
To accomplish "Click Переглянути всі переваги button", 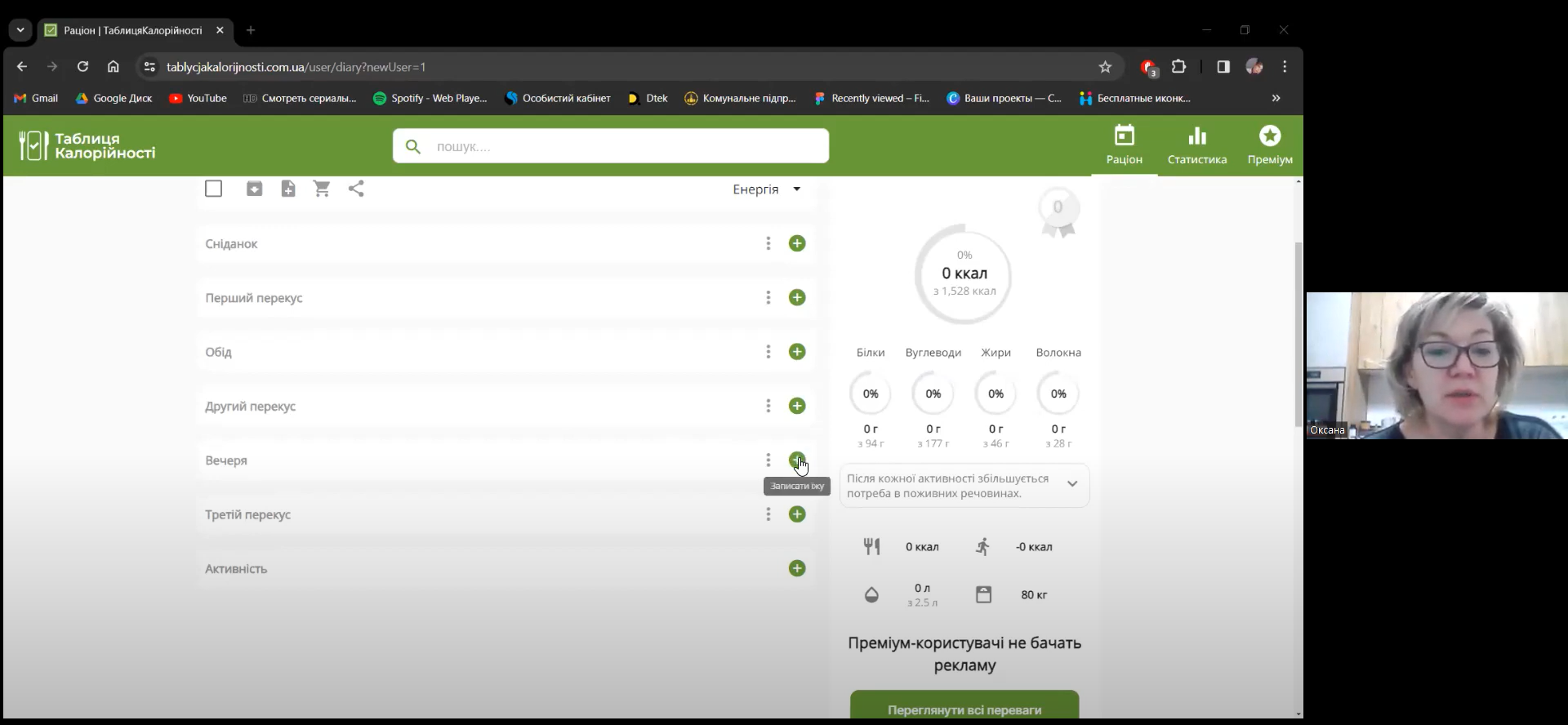I will [x=964, y=709].
